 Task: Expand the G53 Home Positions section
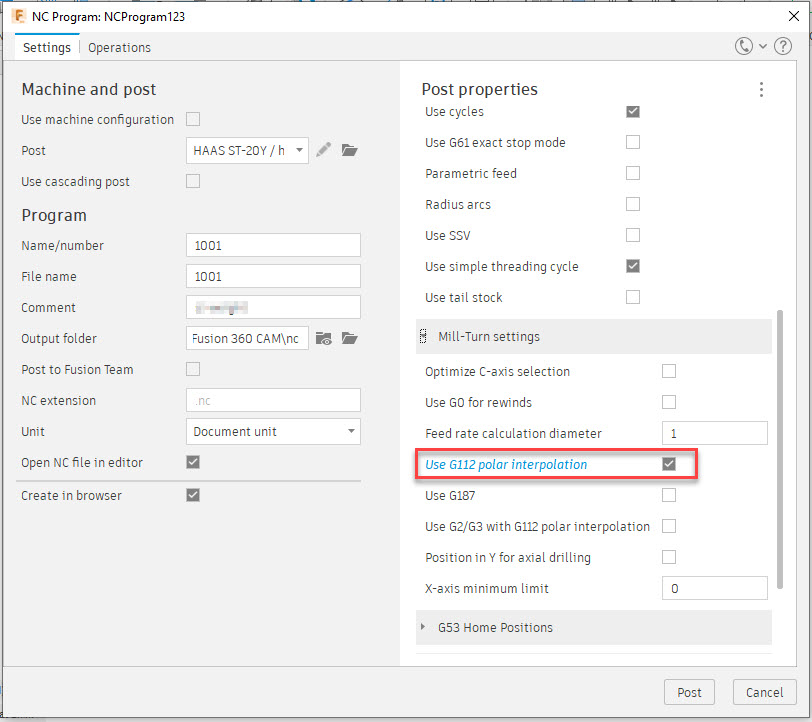click(x=423, y=628)
